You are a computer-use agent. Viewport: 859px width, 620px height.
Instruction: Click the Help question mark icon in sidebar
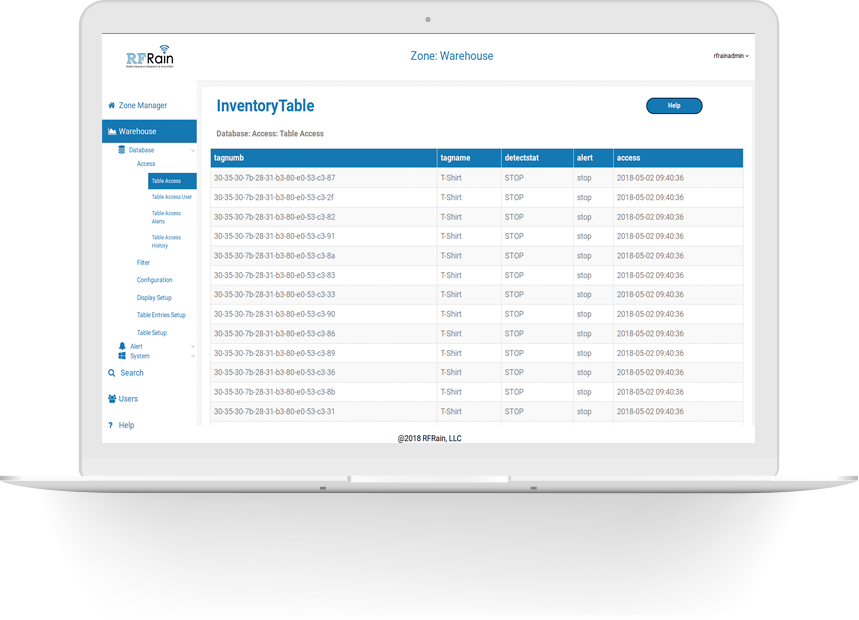(x=110, y=425)
